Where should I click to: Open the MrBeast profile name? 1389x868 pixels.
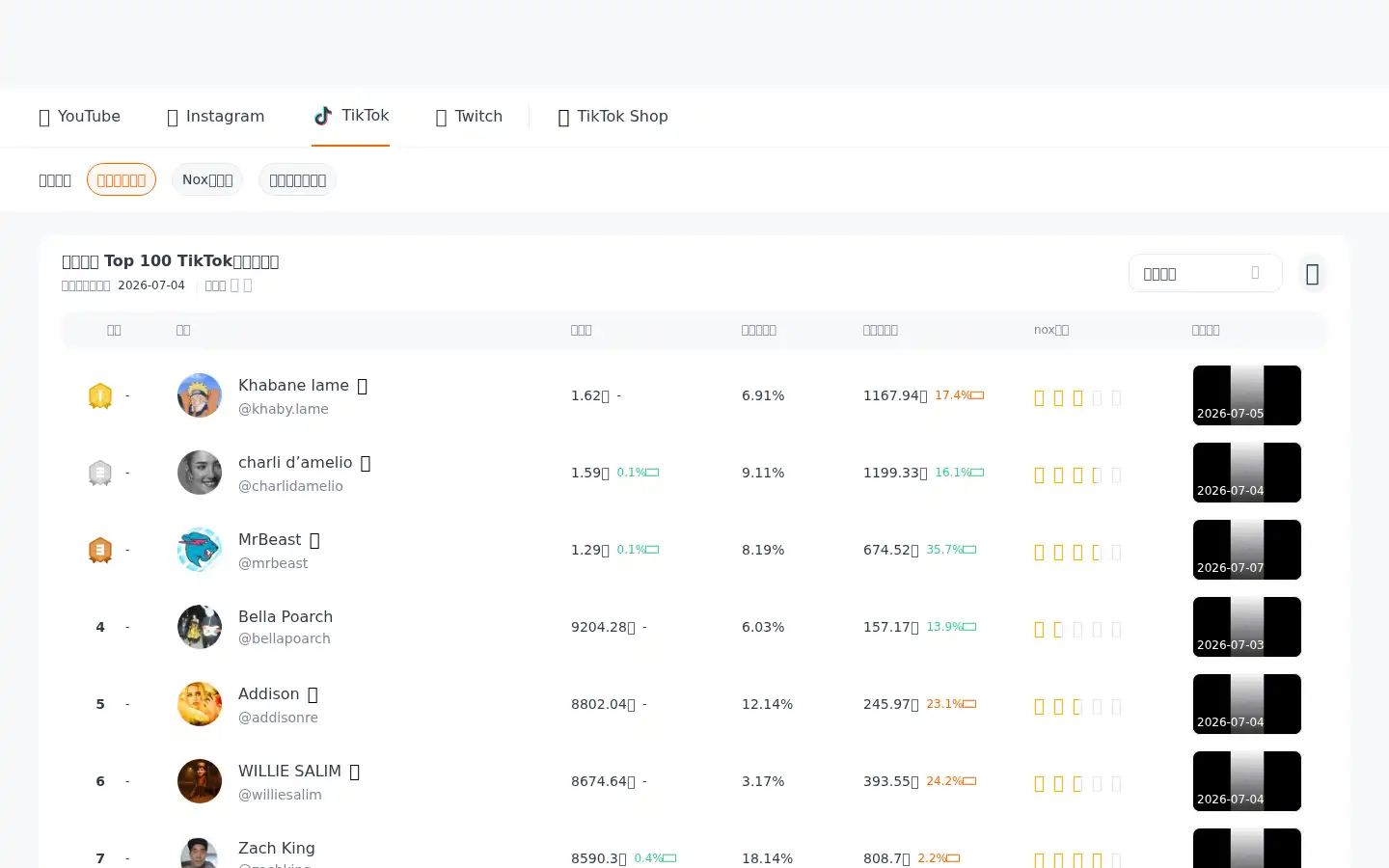(270, 539)
